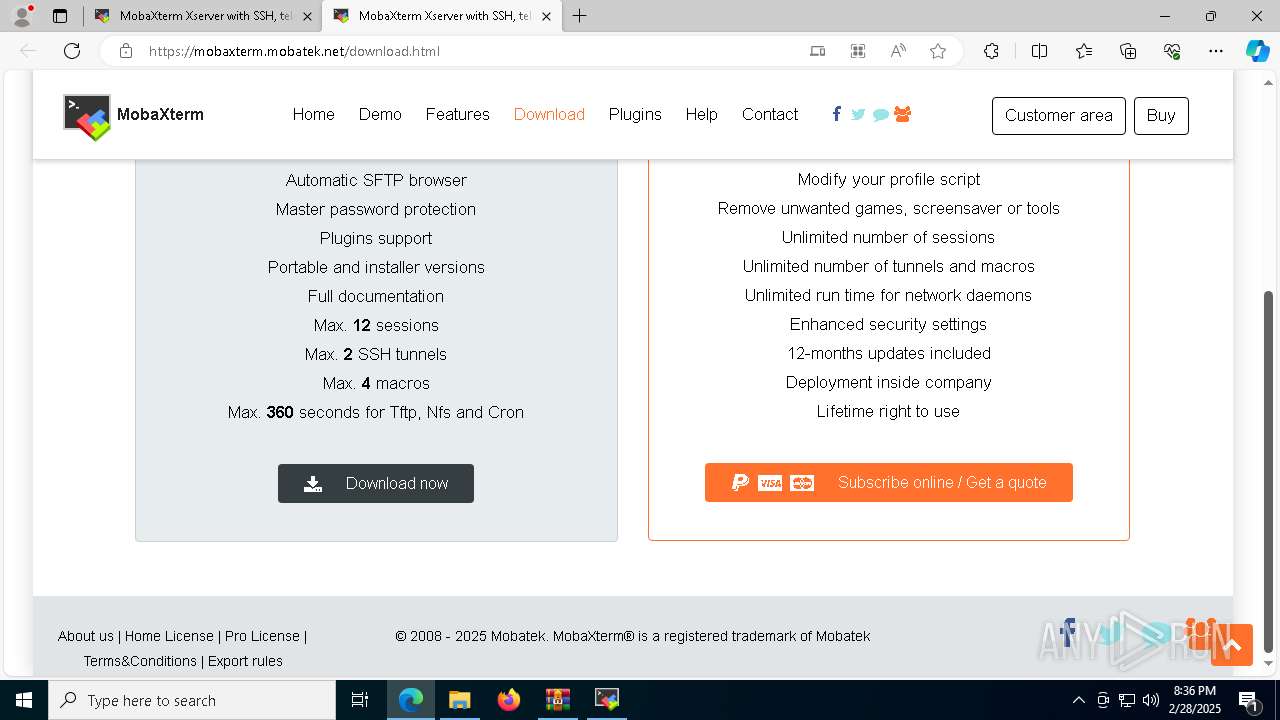This screenshot has height=720, width=1280.
Task: Close the first browser tab
Action: point(306,16)
